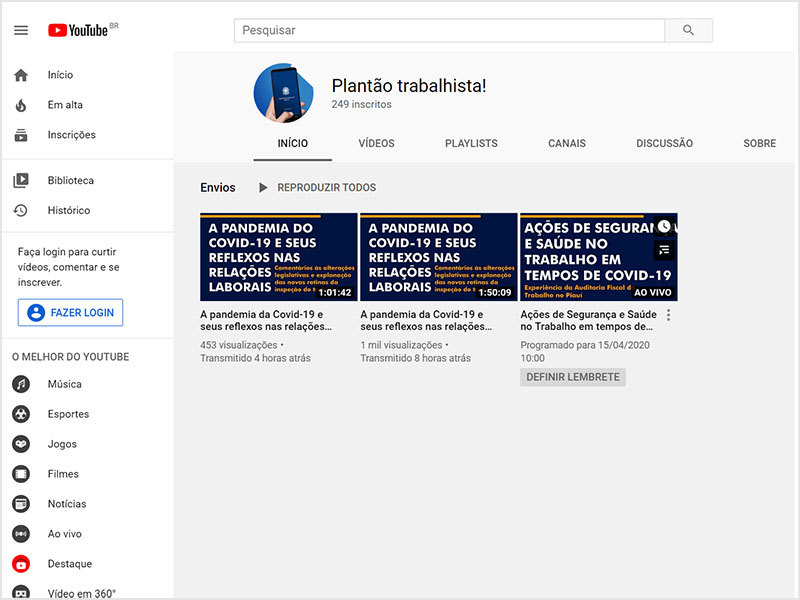Click the Plantão trabalhista channel avatar
This screenshot has width=800, height=600.
point(284,93)
